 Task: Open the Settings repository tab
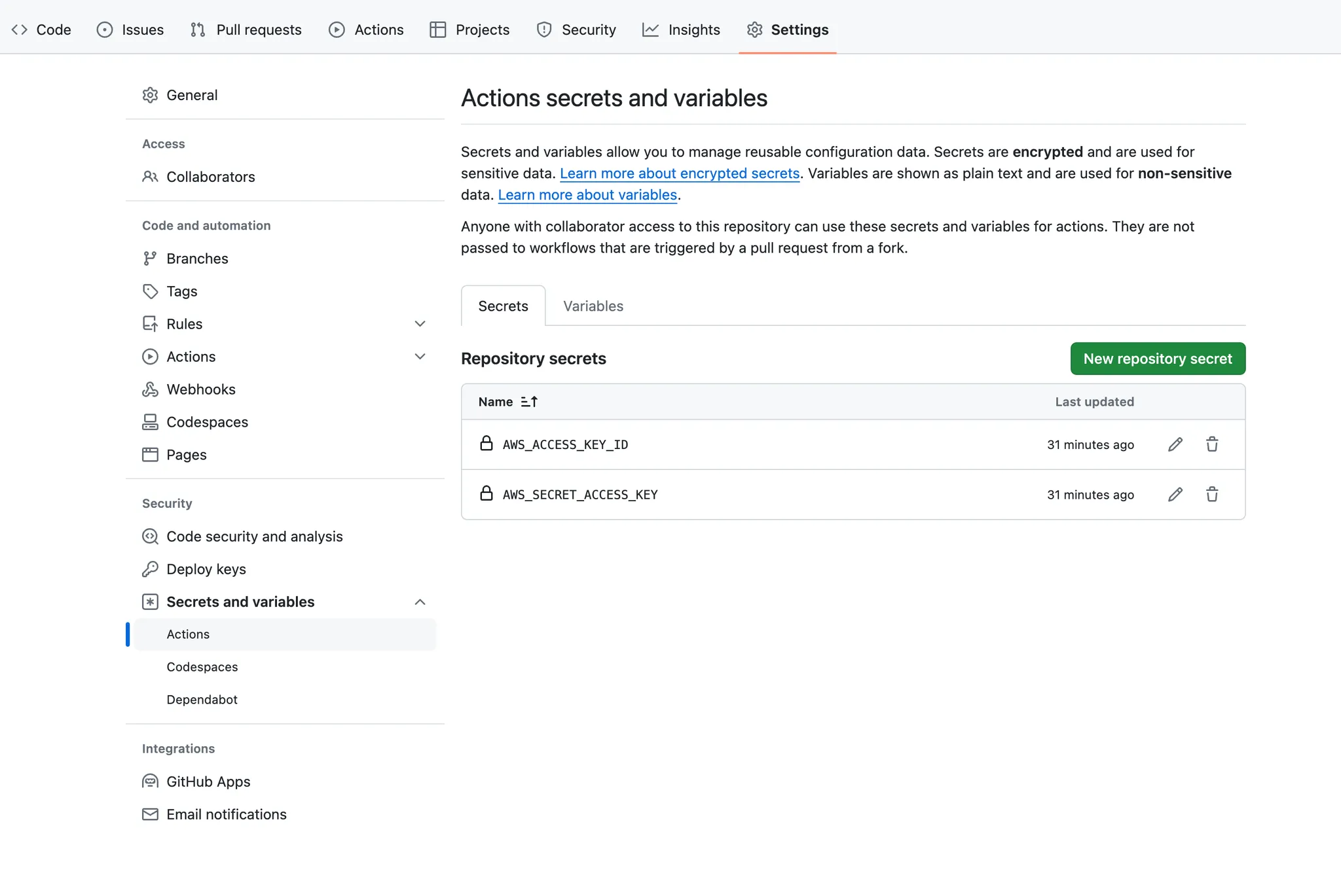click(788, 29)
